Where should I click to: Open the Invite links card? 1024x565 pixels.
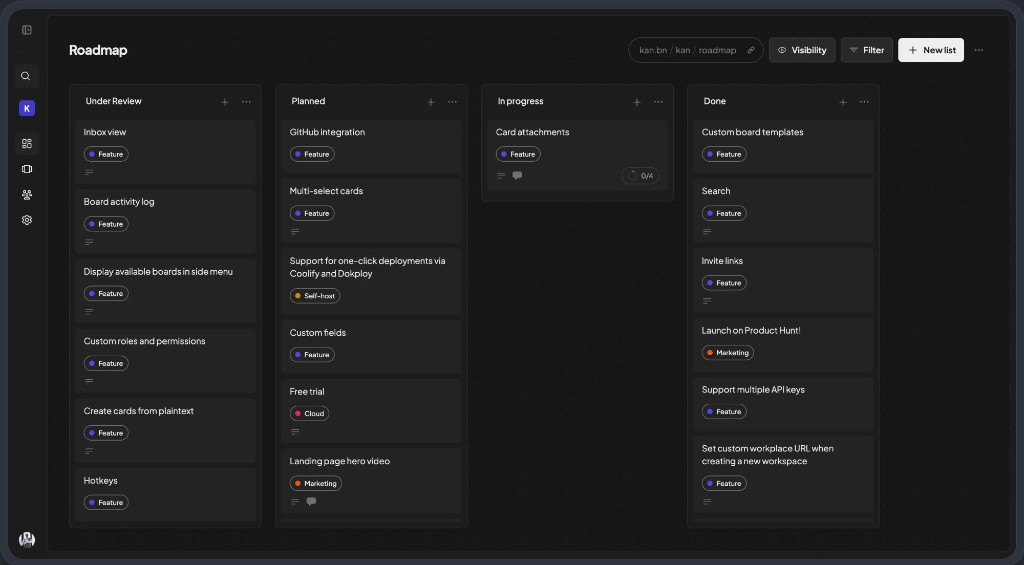coord(784,280)
